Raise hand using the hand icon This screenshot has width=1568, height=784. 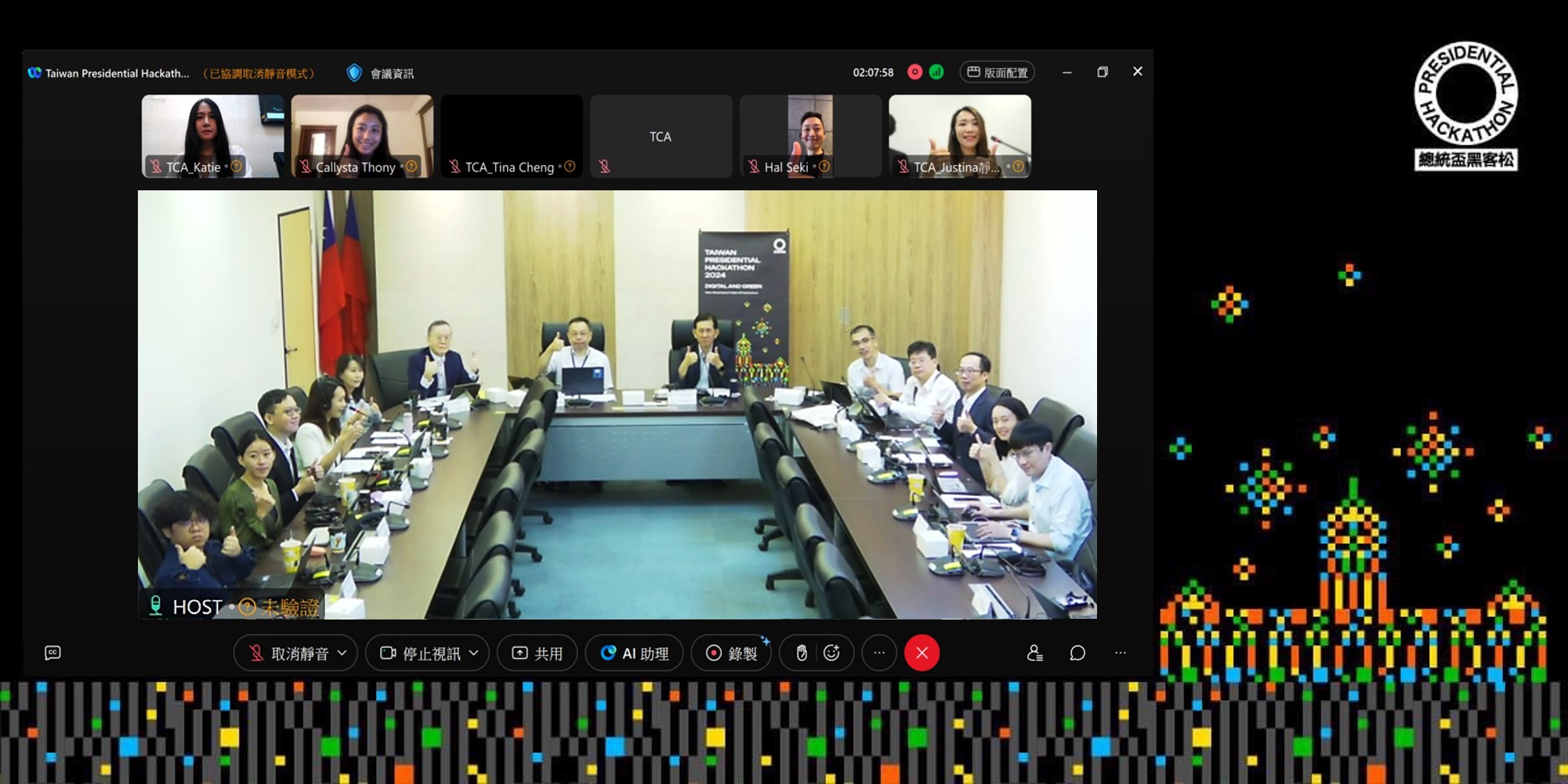point(801,653)
